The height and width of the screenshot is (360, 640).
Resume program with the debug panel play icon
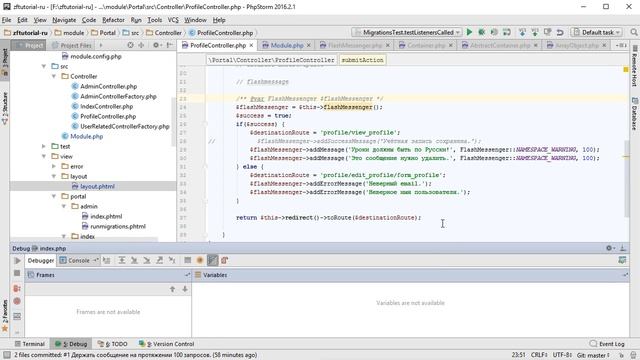[x=17, y=260]
